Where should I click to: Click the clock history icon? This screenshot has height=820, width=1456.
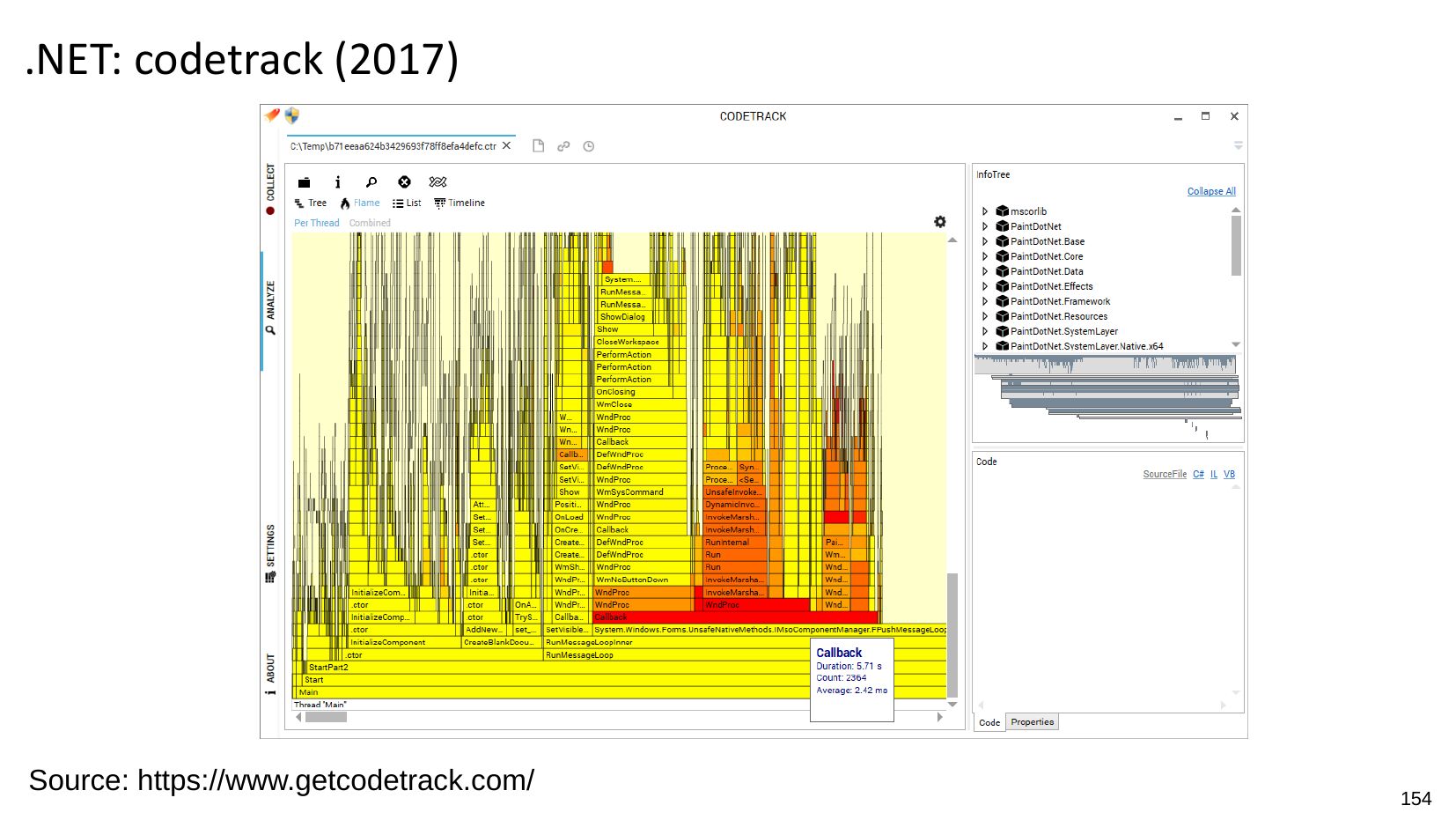point(588,146)
